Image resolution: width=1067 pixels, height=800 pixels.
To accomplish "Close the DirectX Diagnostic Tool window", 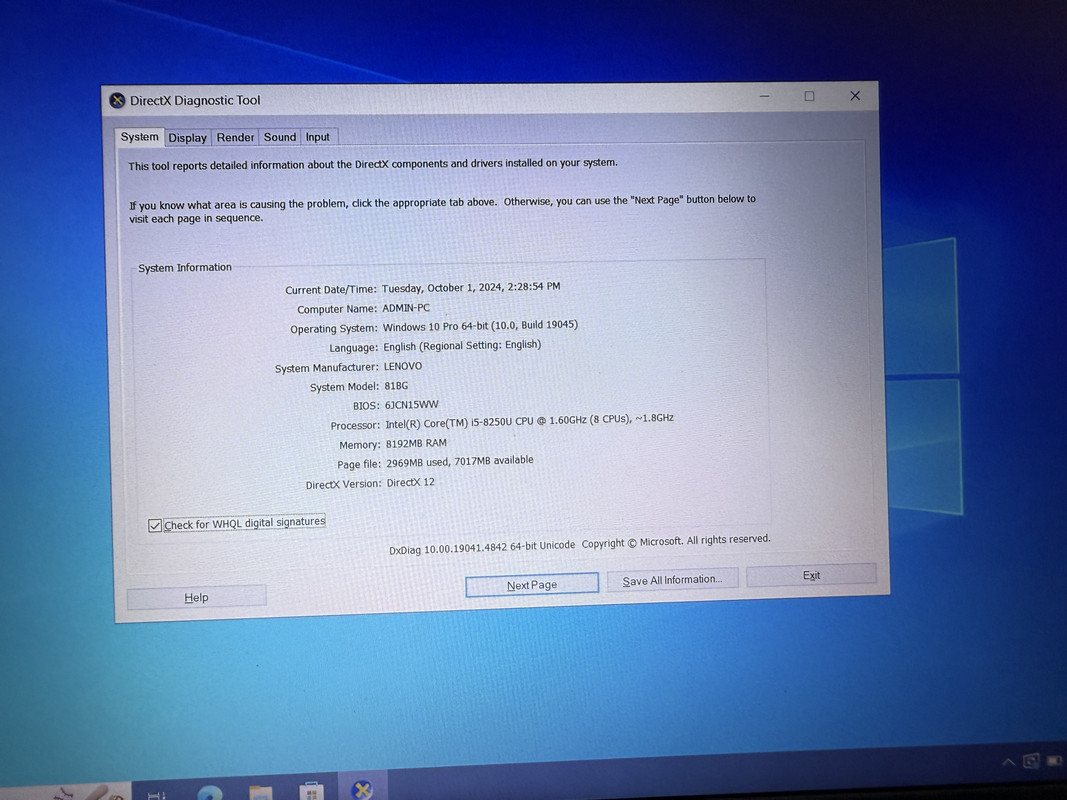I will (855, 95).
